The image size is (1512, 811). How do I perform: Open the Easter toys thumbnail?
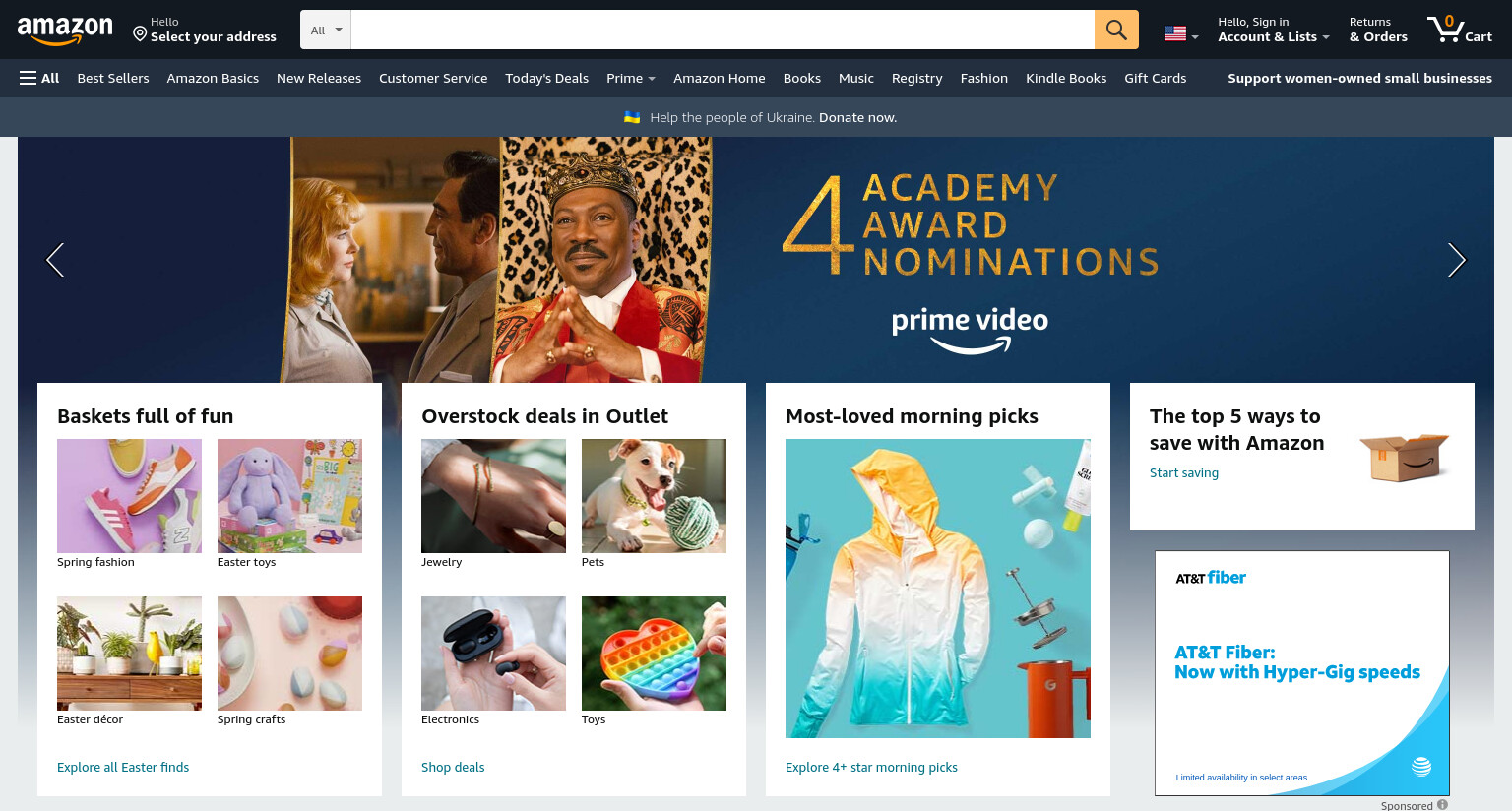289,496
